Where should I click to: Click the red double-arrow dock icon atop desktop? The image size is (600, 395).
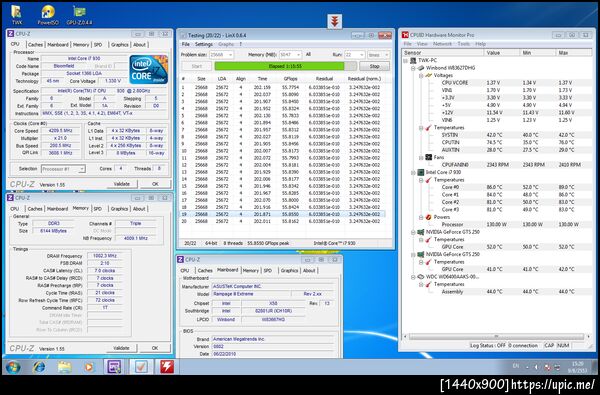point(334,22)
